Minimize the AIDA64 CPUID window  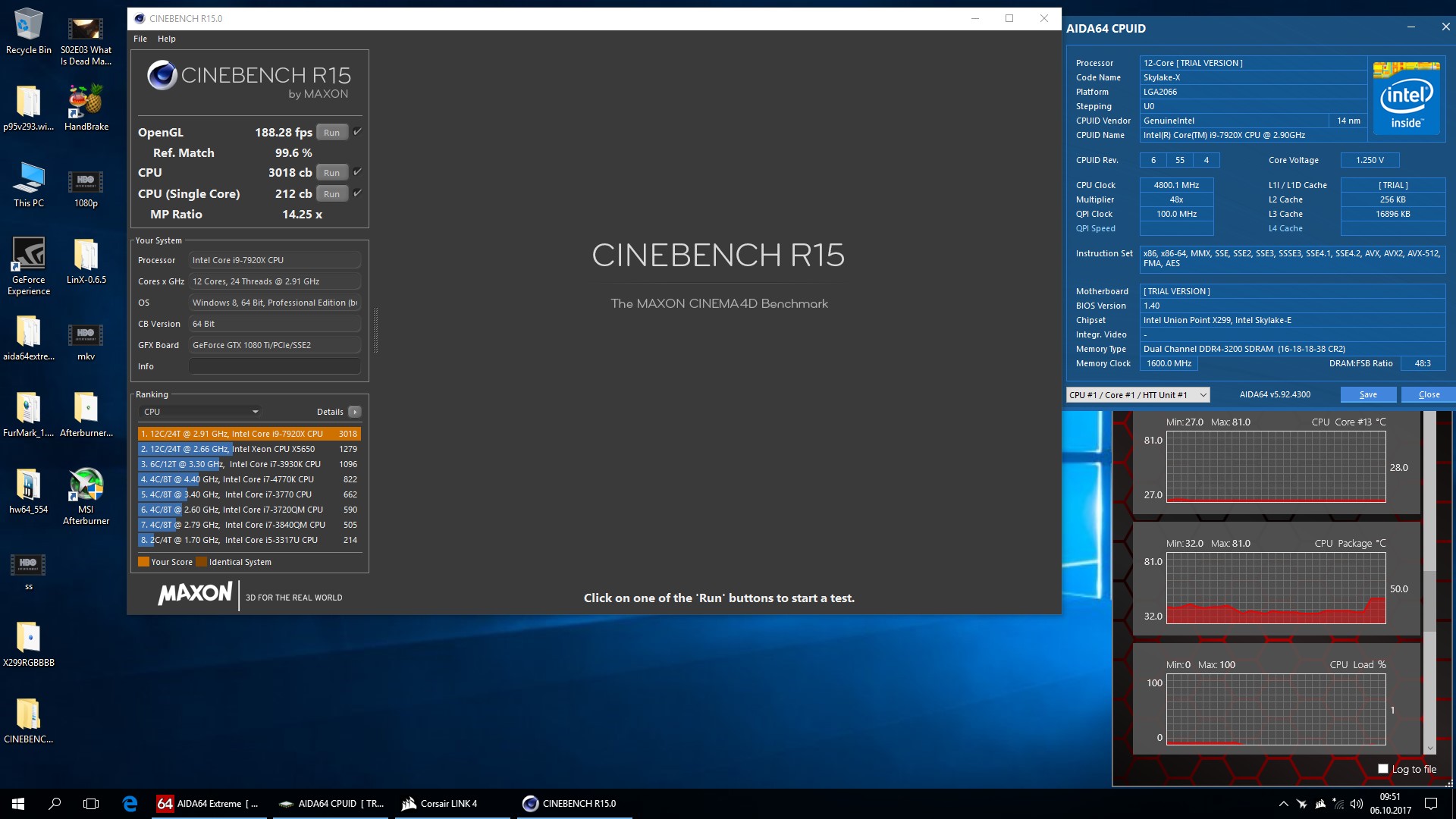tap(1410, 27)
